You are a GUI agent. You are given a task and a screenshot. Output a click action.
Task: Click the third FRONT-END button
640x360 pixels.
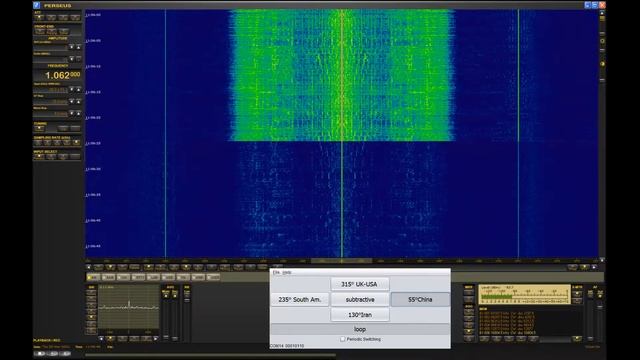[64, 31]
